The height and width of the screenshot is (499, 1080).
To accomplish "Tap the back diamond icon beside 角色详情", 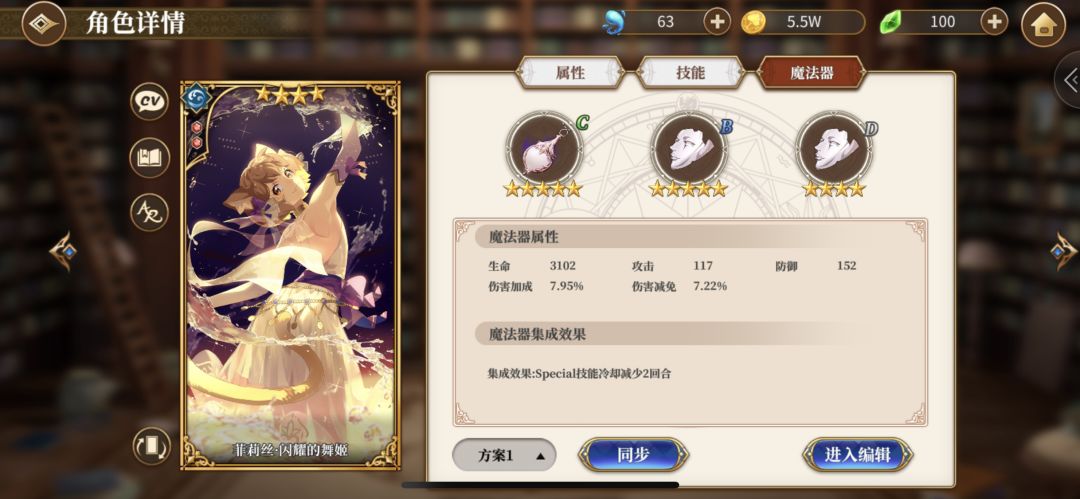I will 44,23.
